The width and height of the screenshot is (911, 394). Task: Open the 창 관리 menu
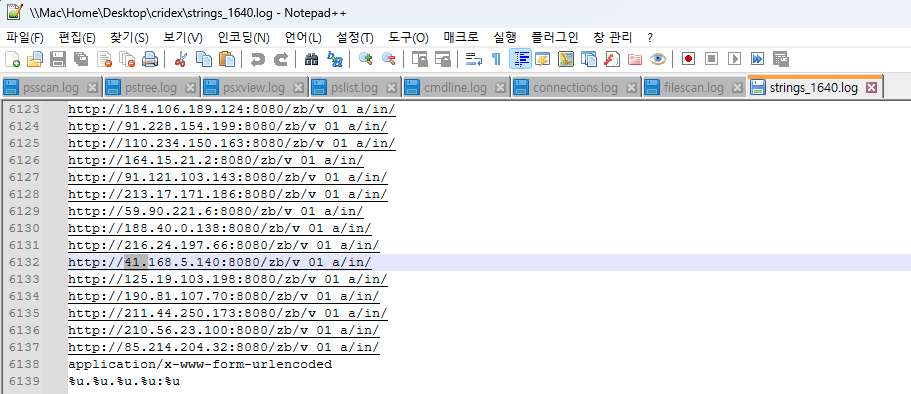[x=612, y=38]
